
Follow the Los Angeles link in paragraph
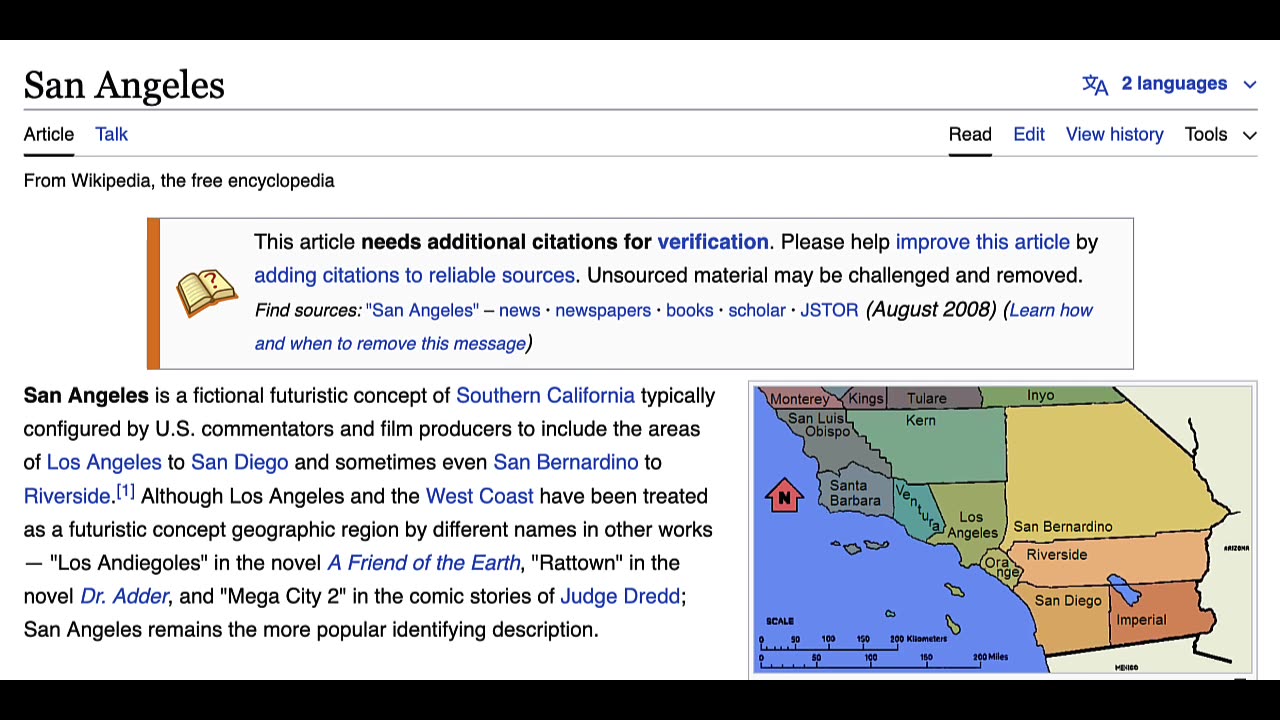104,462
